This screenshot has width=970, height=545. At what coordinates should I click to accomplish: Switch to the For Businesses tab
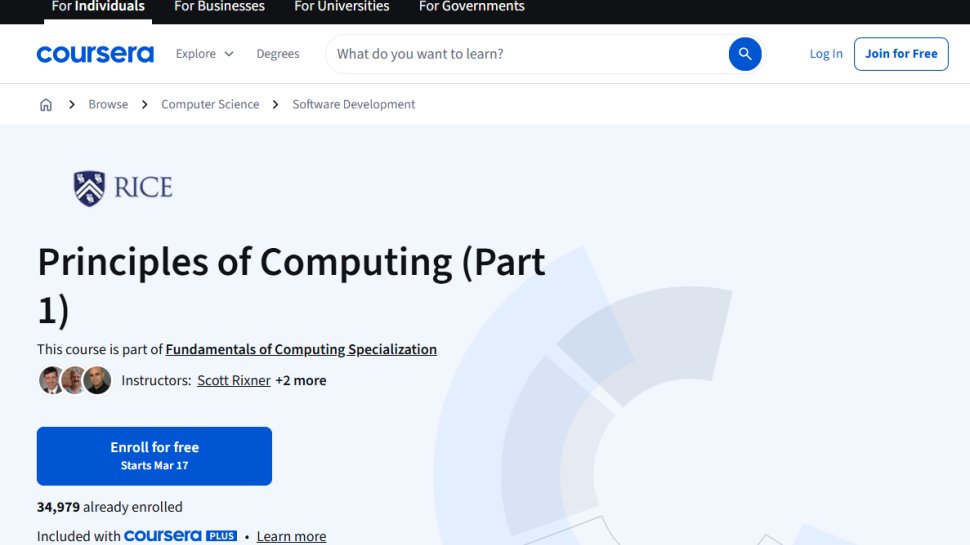coord(220,7)
